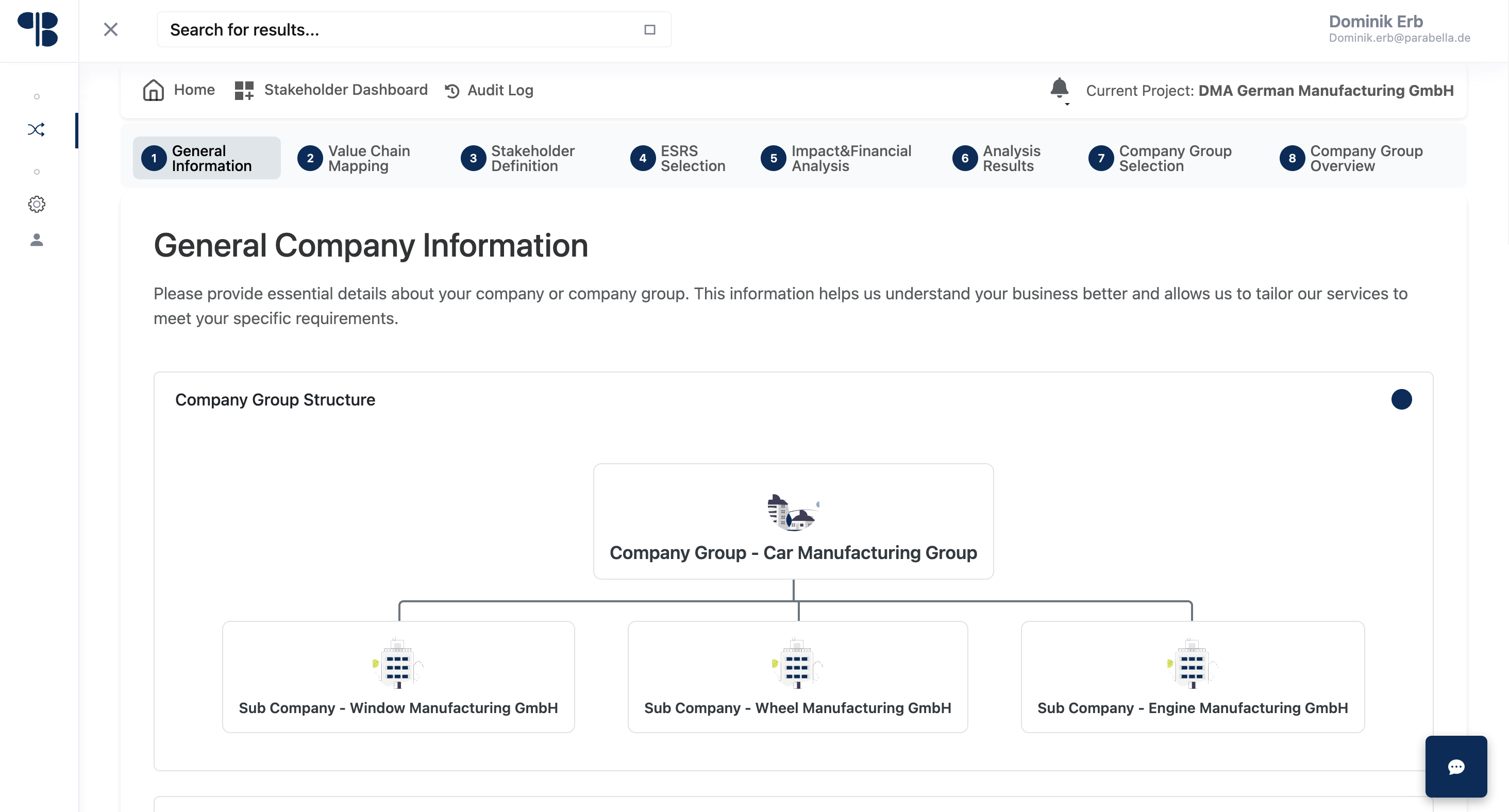Click the search results input field
The image size is (1509, 812).
pos(413,29)
